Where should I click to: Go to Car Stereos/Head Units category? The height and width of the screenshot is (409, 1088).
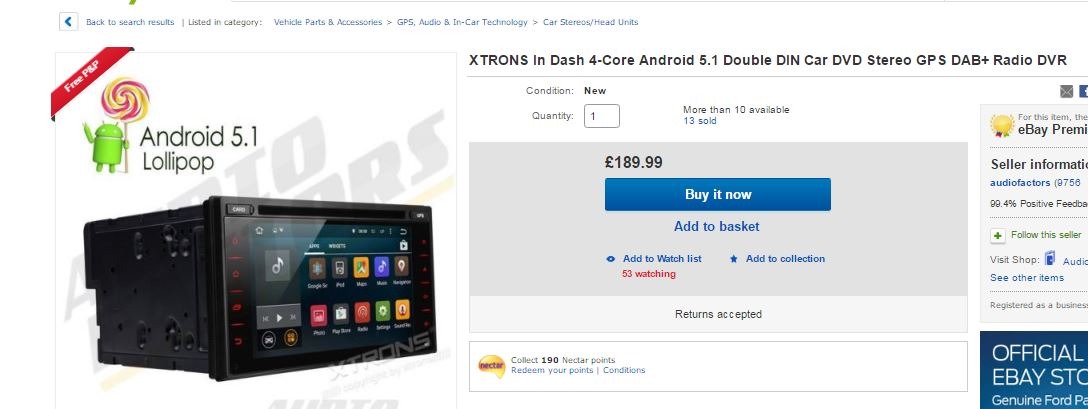pos(590,22)
